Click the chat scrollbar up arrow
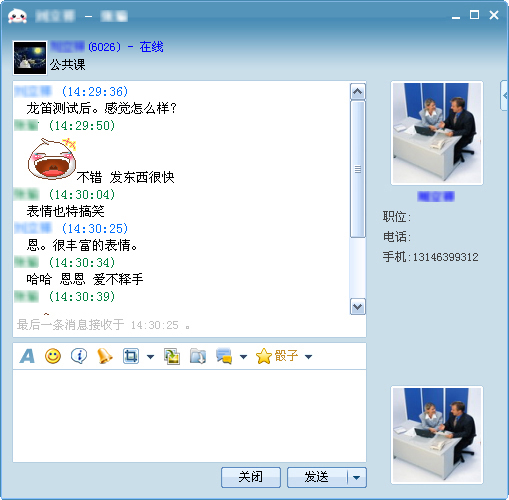The width and height of the screenshot is (509, 500). tap(358, 91)
